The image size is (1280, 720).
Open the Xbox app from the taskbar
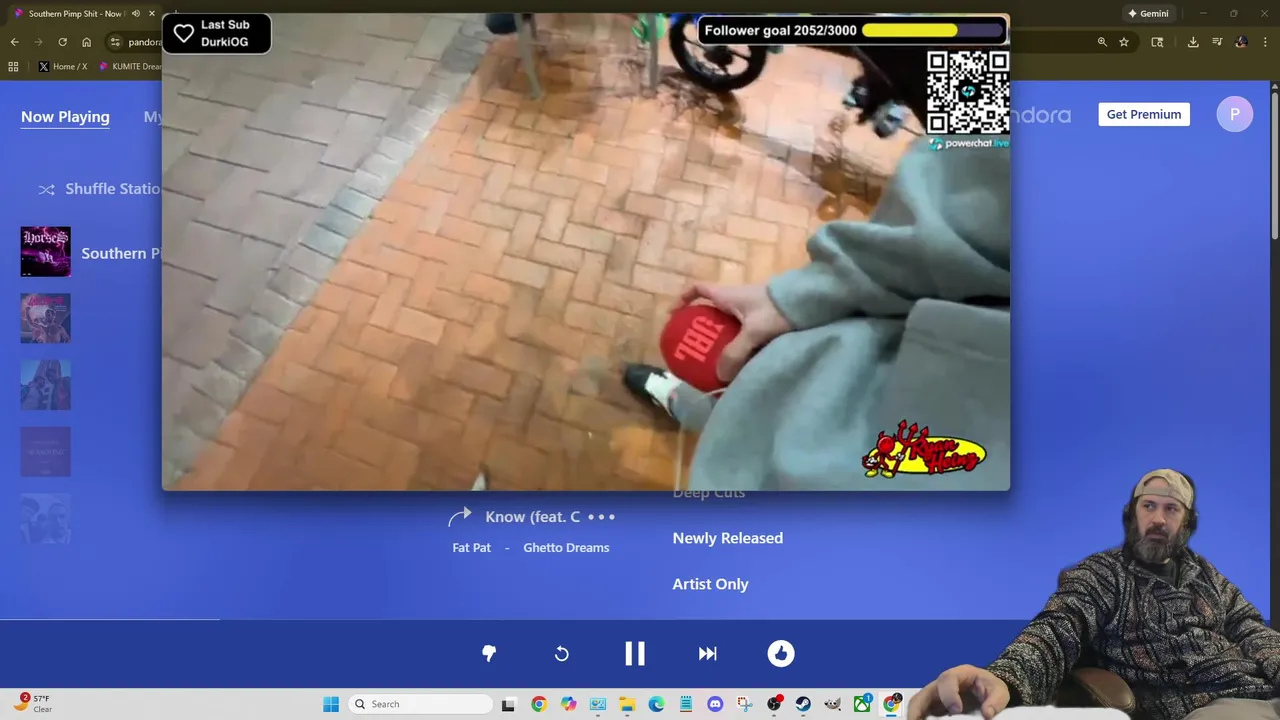(x=862, y=704)
